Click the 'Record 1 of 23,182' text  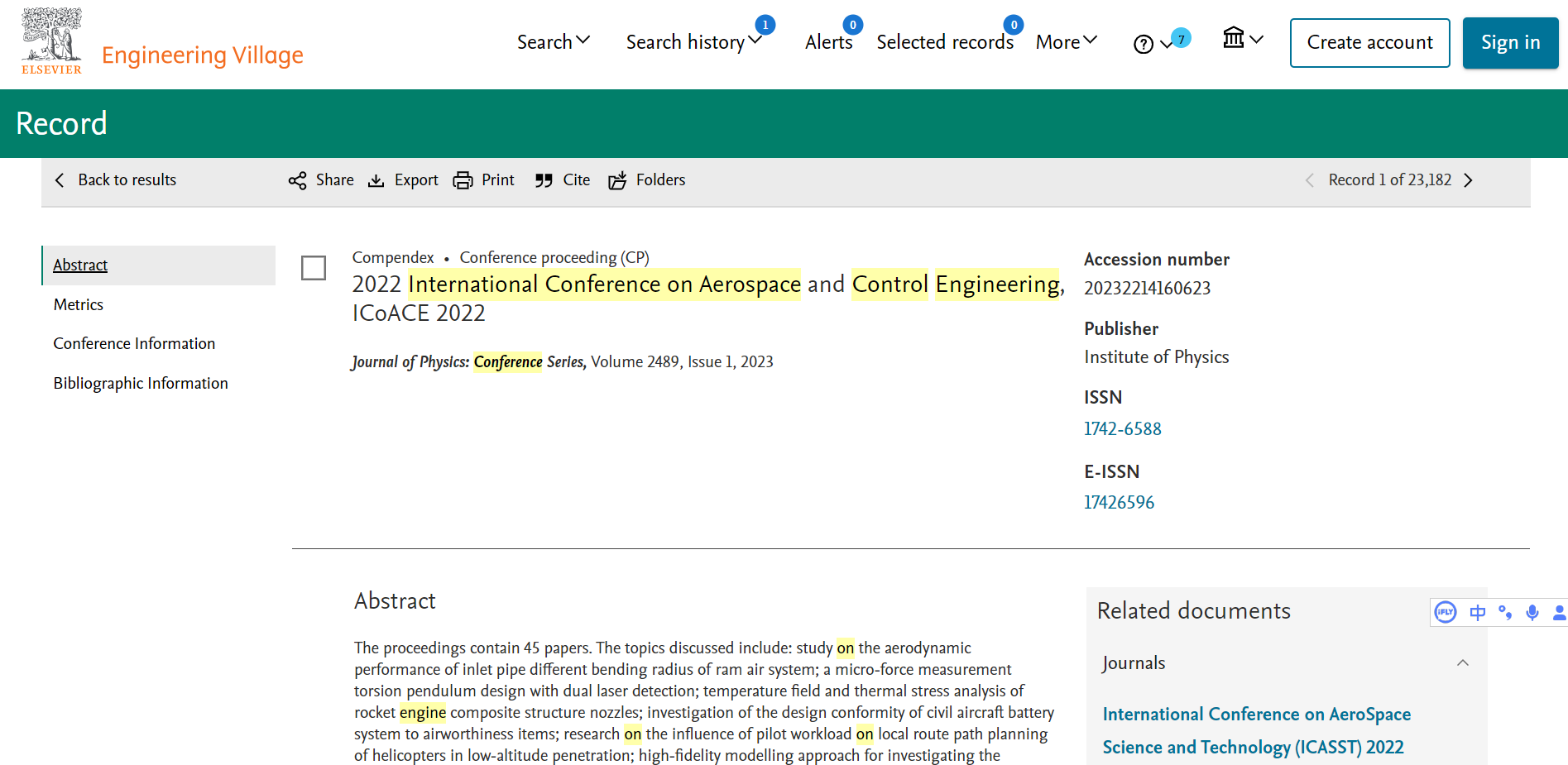pos(1390,179)
